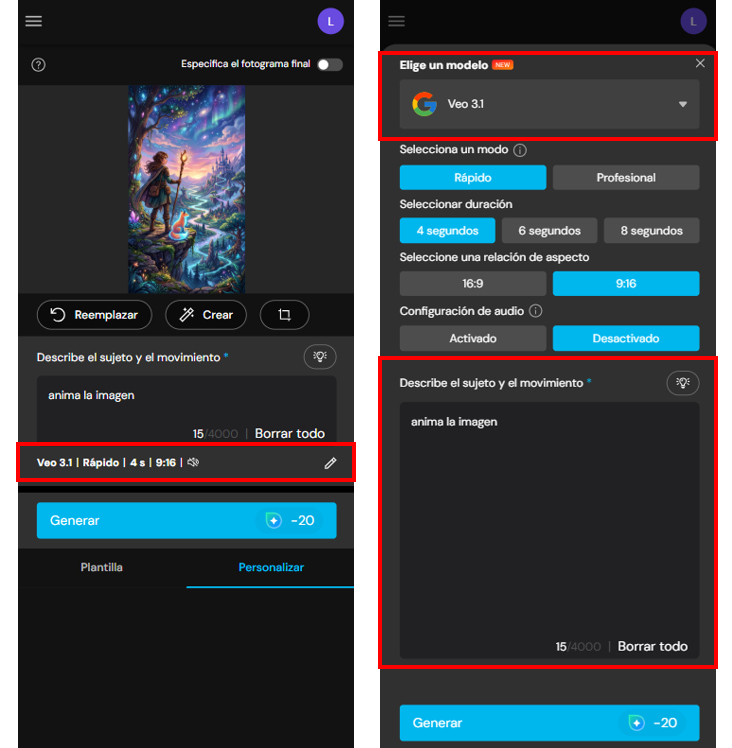Image resolution: width=732 pixels, height=748 pixels.
Task: Click the crop image icon button
Action: pos(284,315)
